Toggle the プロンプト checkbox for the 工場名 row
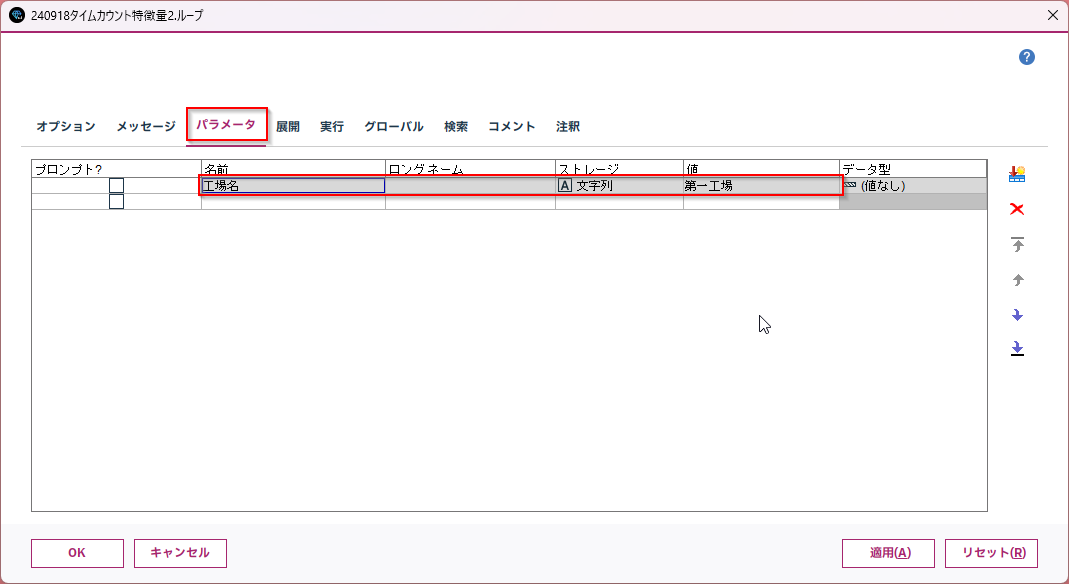This screenshot has height=584, width=1069. (x=116, y=184)
